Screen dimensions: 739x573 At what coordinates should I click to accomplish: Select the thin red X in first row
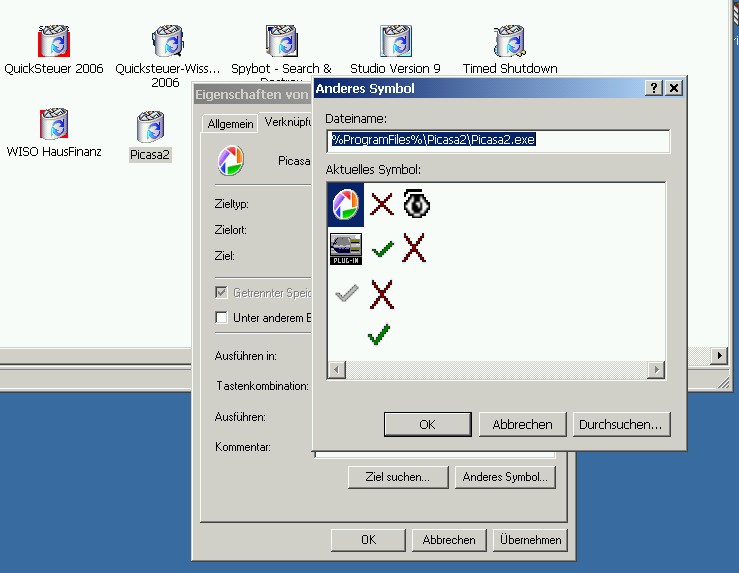click(381, 204)
